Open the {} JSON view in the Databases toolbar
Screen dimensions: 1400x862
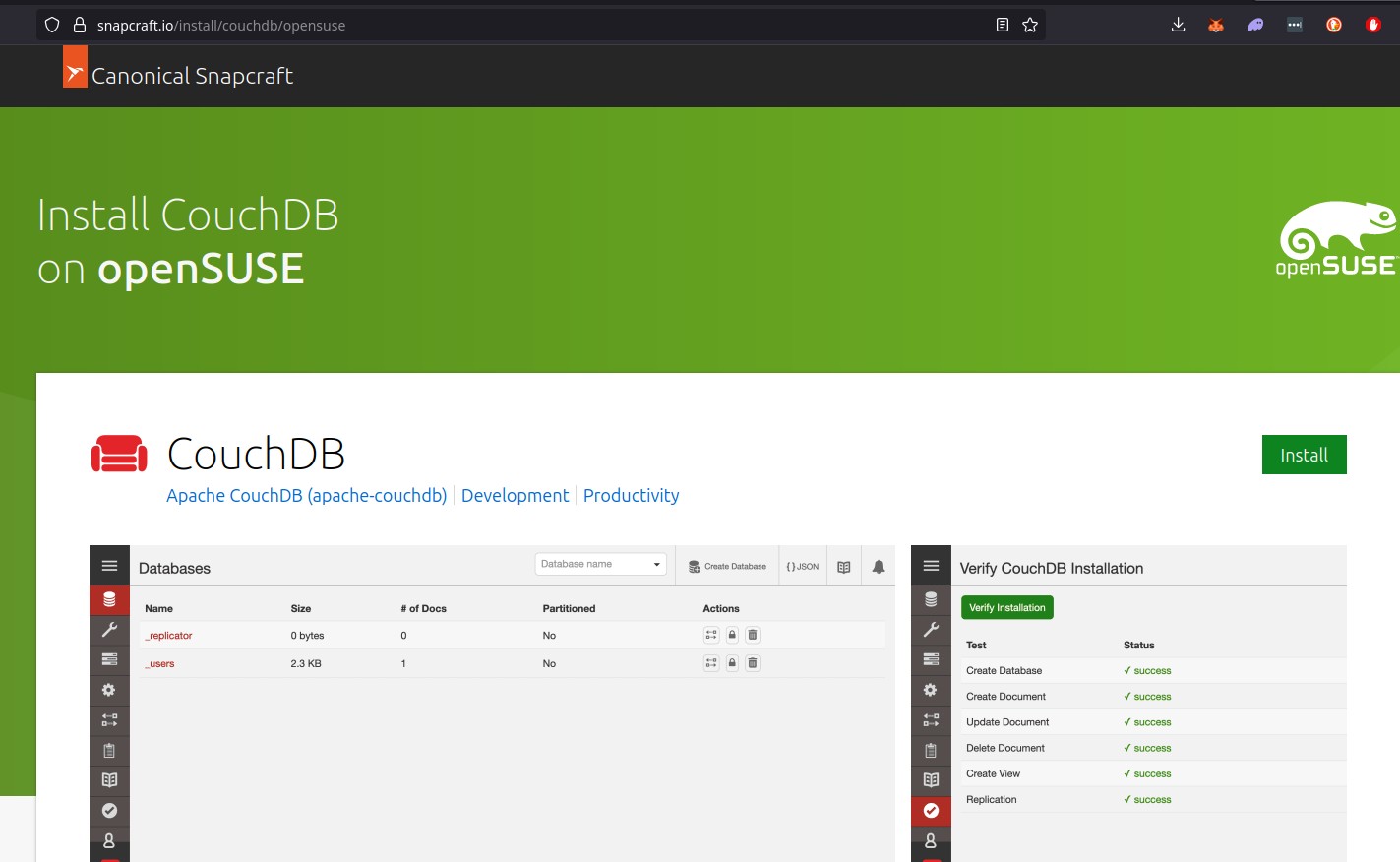click(803, 566)
